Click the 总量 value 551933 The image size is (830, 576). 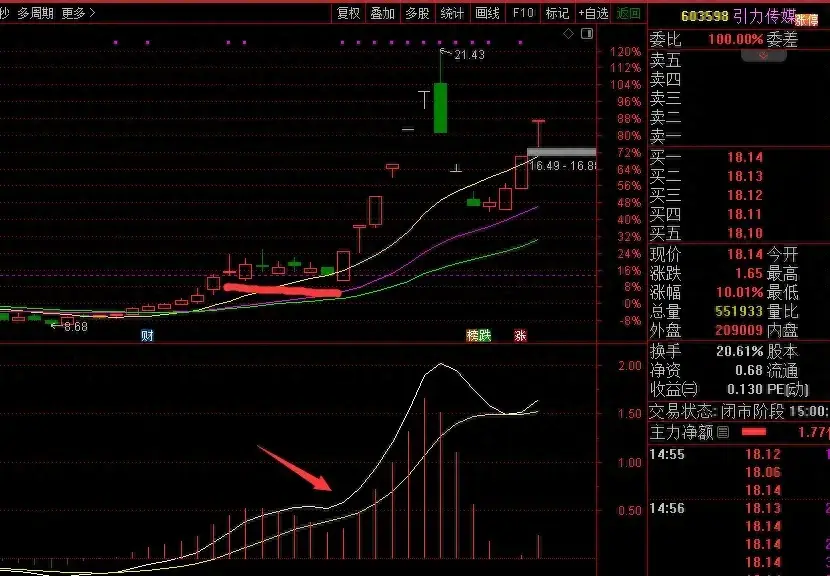(739, 311)
